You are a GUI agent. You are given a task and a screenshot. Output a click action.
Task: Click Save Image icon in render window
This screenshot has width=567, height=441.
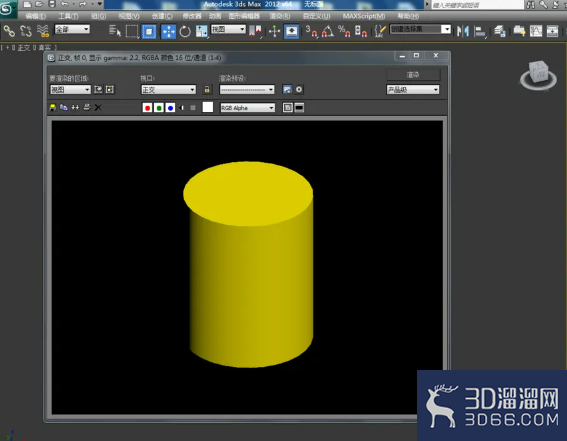(x=53, y=107)
